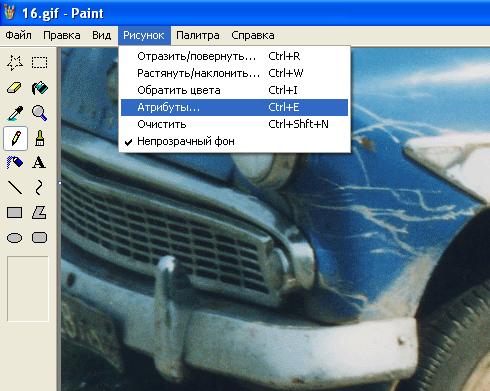Activate the Pick Color eyedropper tool
The height and width of the screenshot is (391, 490).
point(15,113)
